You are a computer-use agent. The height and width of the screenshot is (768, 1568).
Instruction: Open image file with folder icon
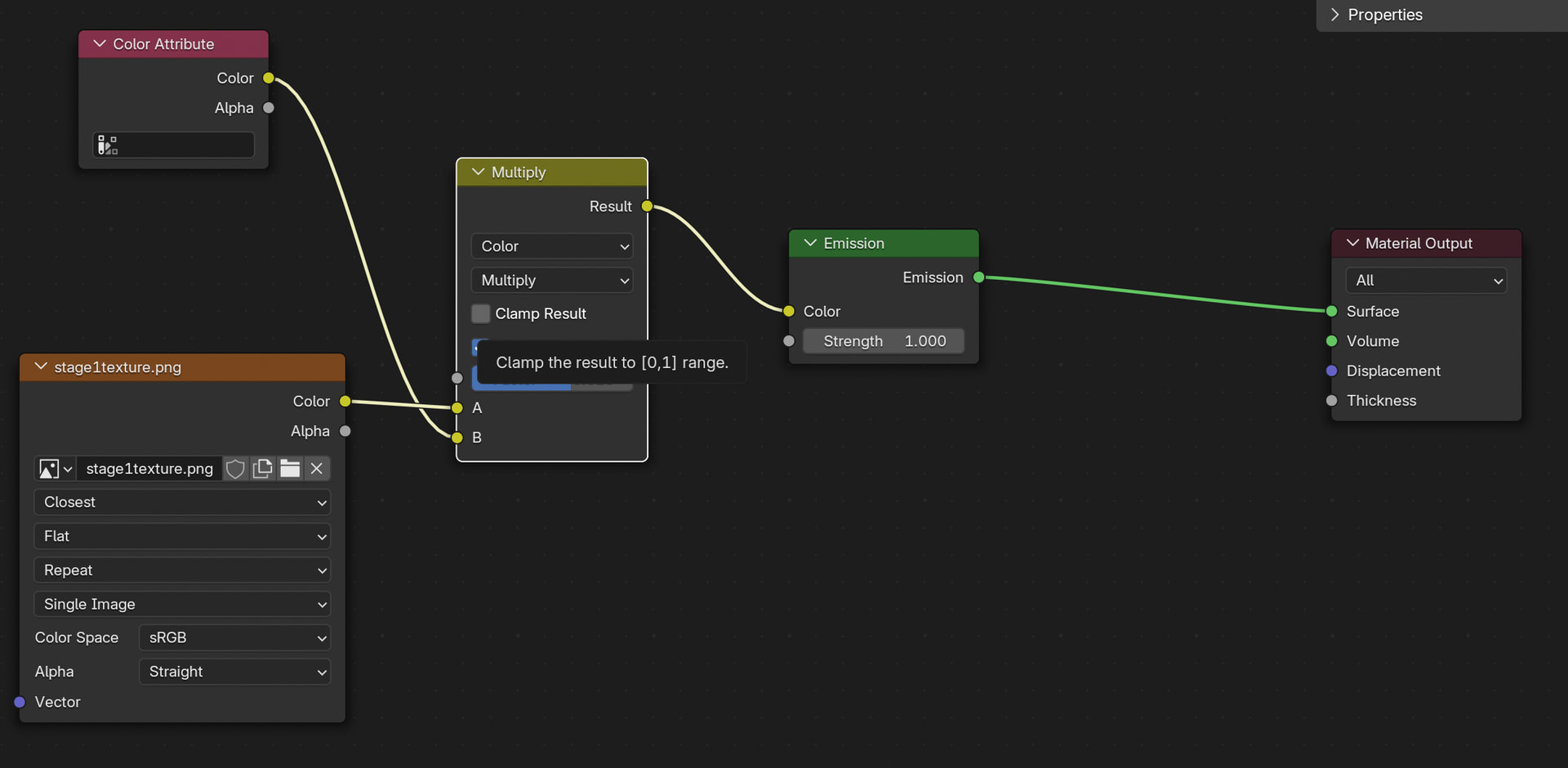point(290,468)
